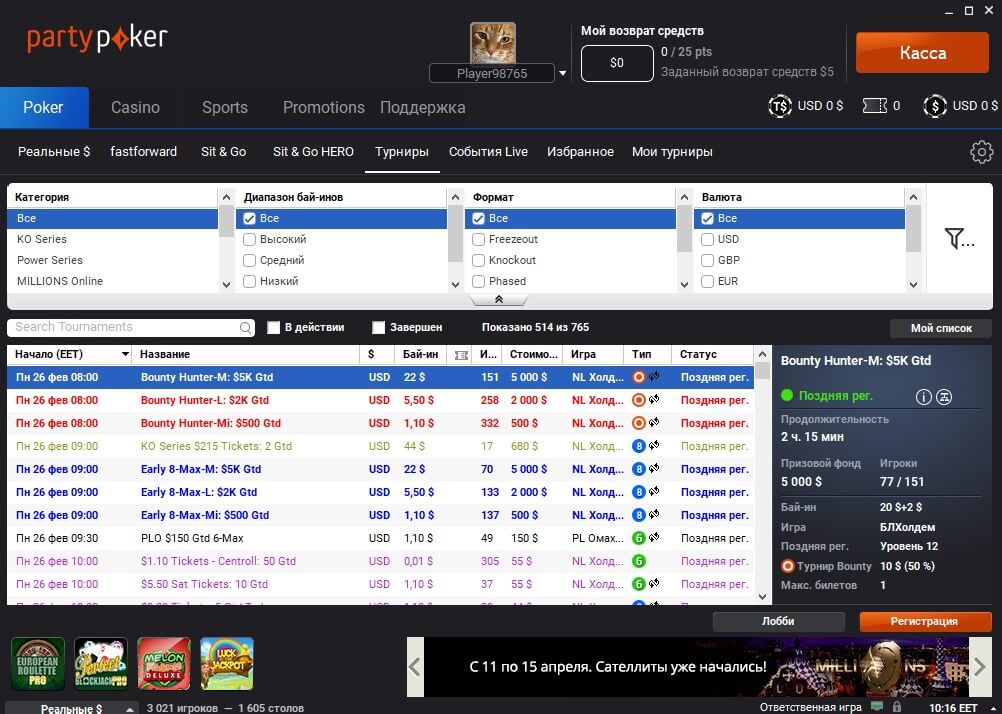Click 6-max icon in PLO $150 Gtd row
Screen dimensions: 1002x714
pyautogui.click(x=638, y=538)
